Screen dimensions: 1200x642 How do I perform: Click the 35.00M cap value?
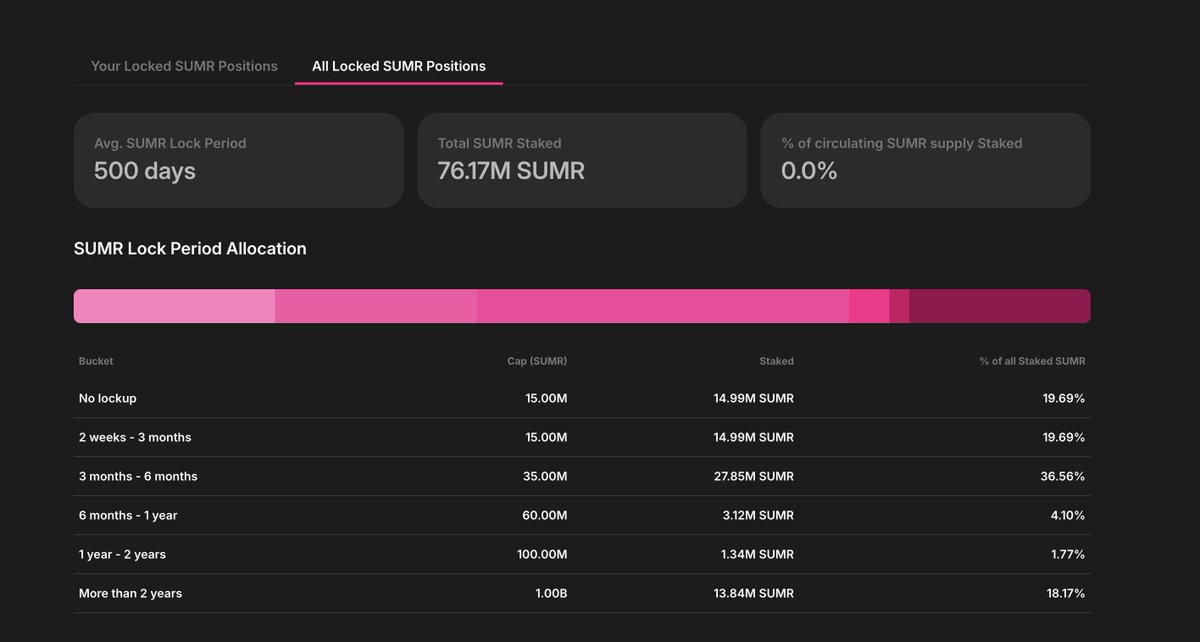pos(546,476)
